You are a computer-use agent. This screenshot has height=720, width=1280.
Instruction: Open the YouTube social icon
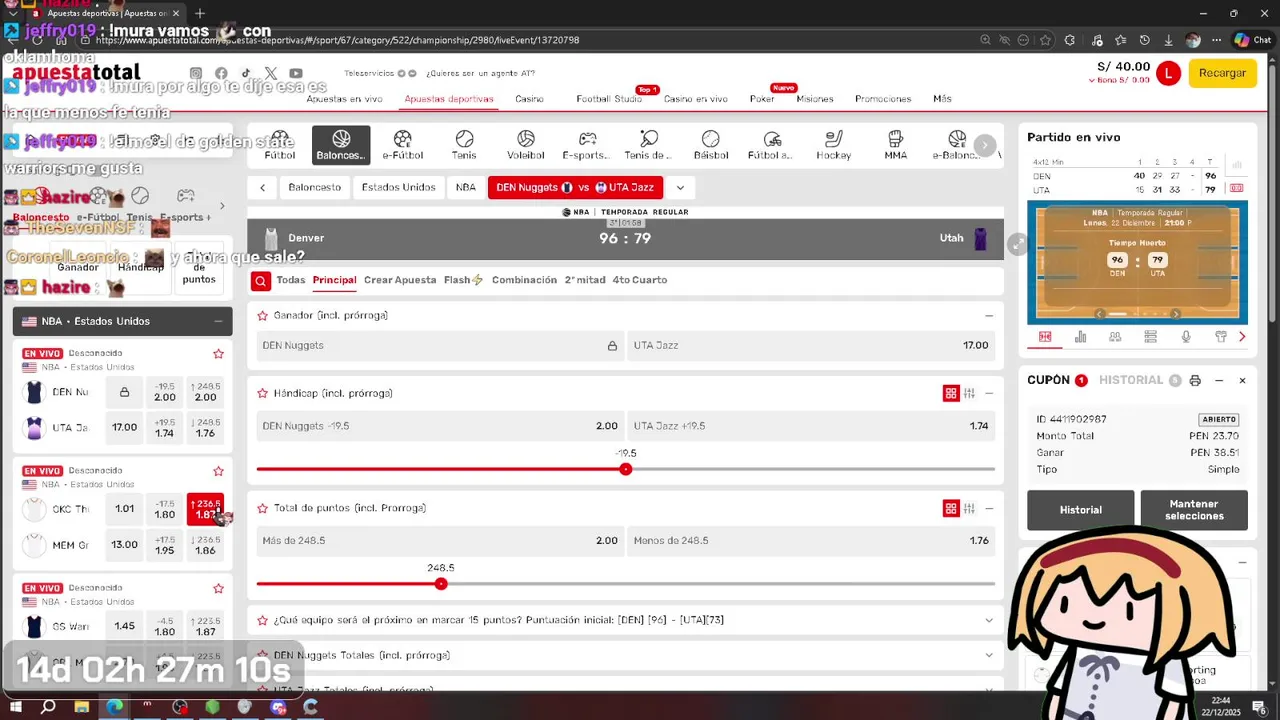click(296, 73)
